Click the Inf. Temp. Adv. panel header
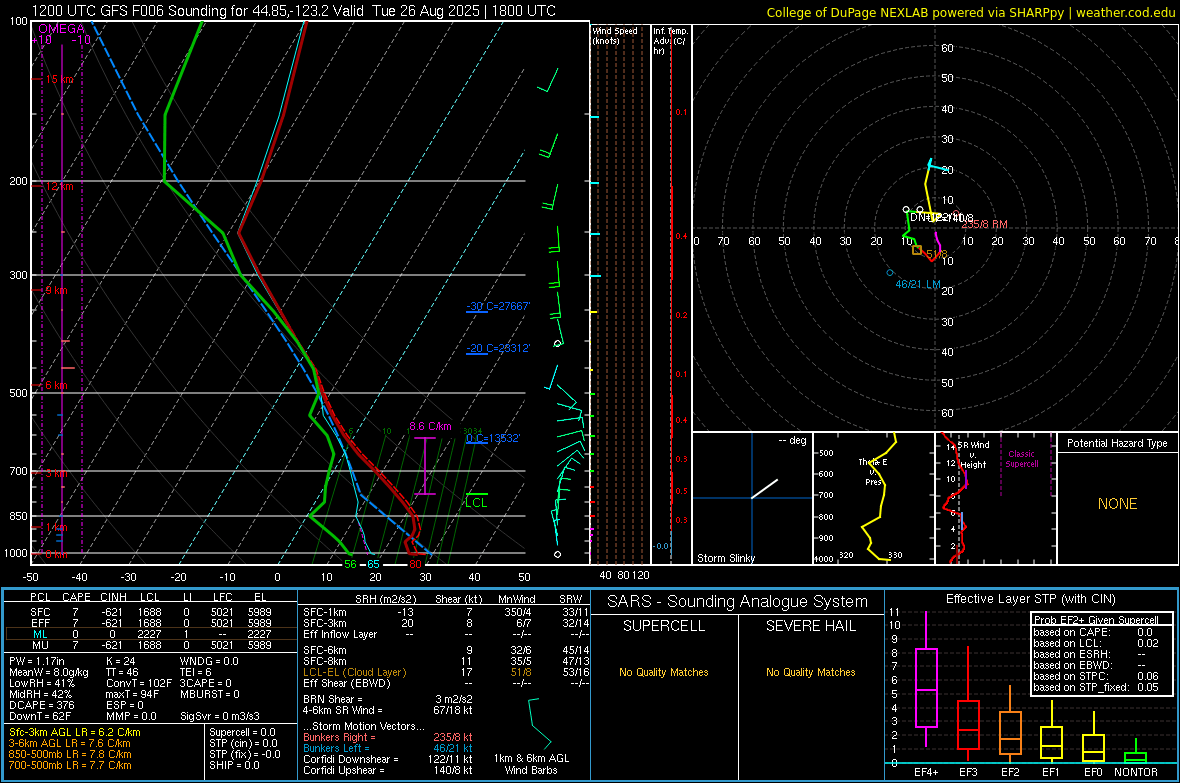Viewport: 1180px width, 783px height. [670, 41]
